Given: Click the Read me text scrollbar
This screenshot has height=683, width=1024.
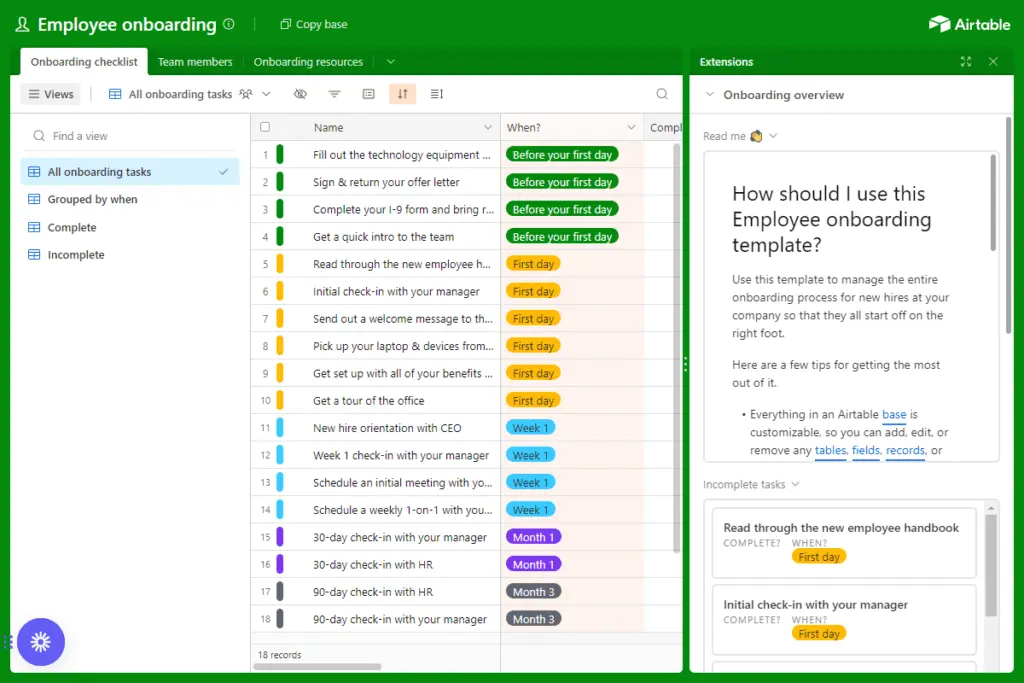Looking at the screenshot, I should tap(993, 203).
